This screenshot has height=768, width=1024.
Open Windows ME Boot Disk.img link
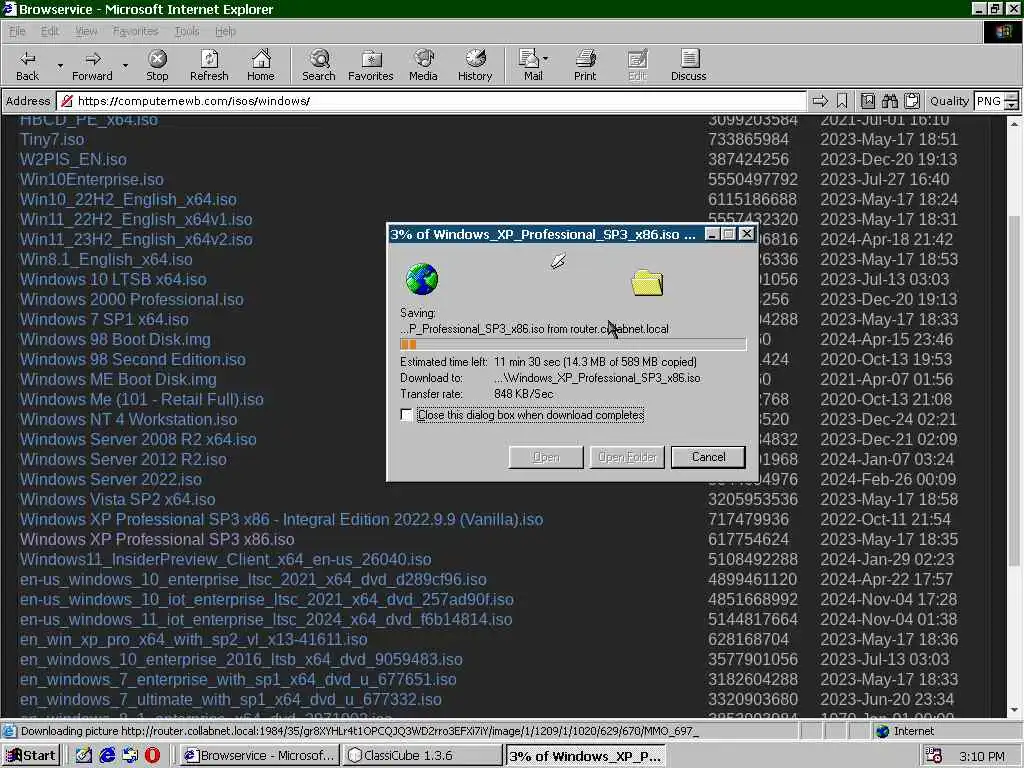tap(118, 379)
